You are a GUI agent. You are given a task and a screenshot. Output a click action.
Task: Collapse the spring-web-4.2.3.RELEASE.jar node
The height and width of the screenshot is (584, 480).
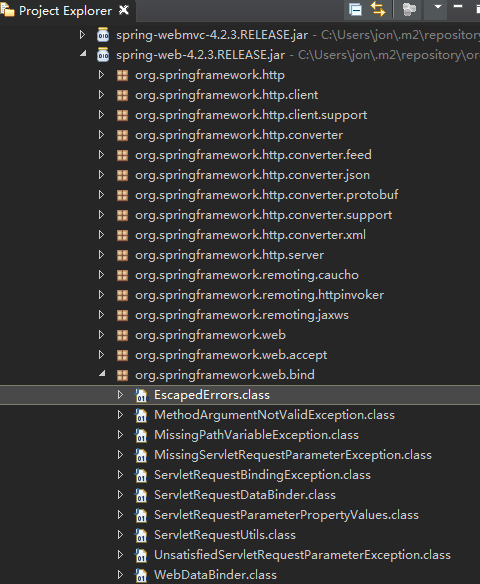coord(83,55)
